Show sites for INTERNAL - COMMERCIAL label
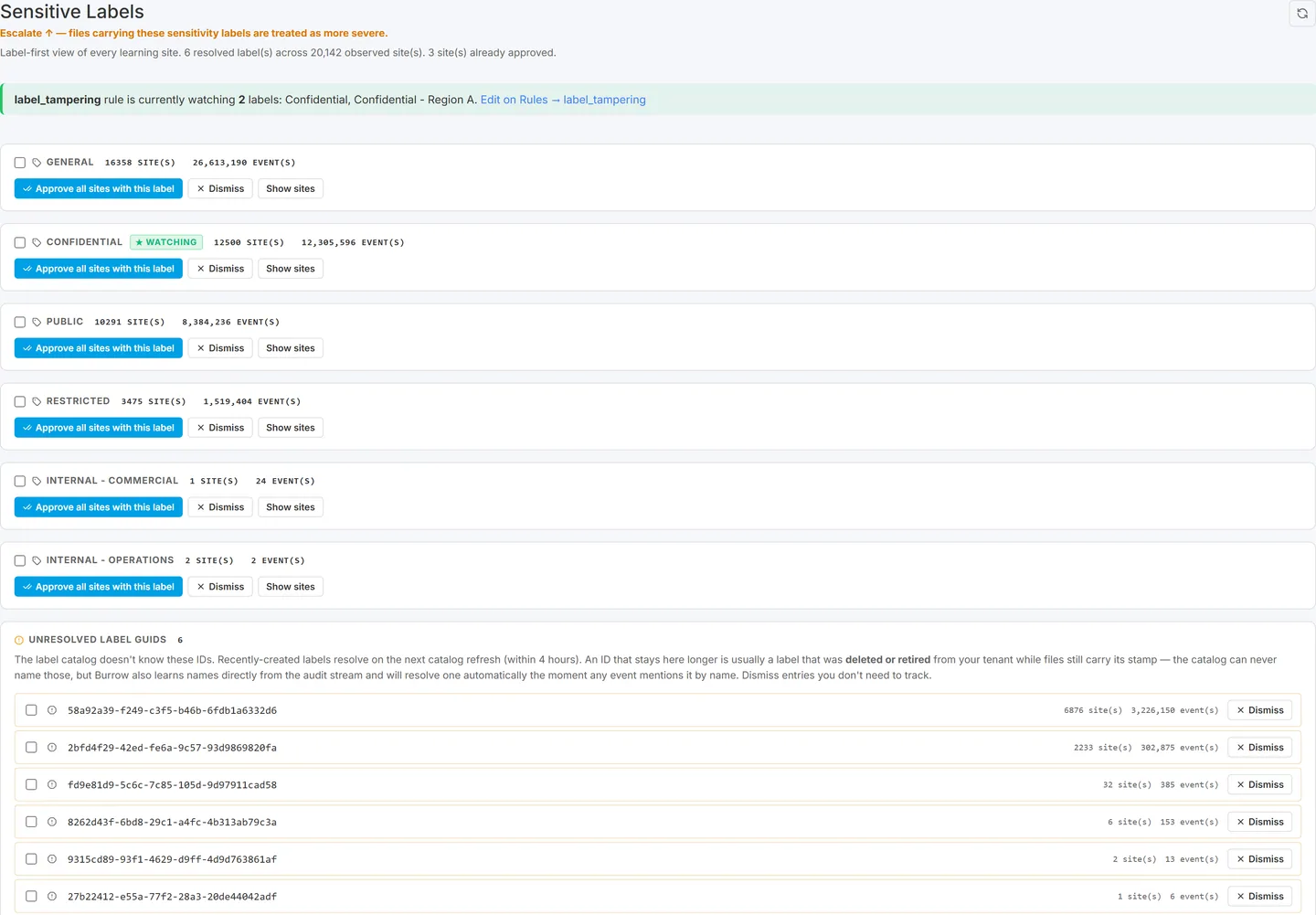The image size is (1316, 915). click(x=291, y=507)
